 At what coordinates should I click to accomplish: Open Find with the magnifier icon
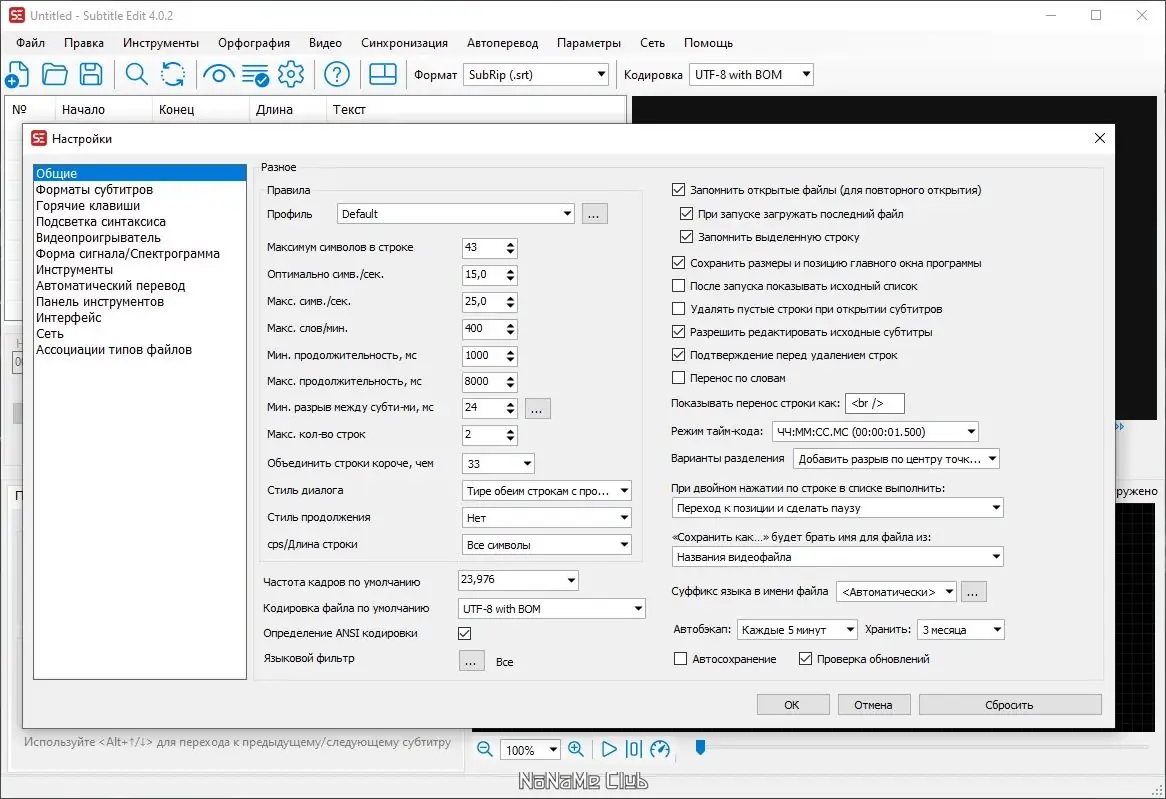point(136,74)
